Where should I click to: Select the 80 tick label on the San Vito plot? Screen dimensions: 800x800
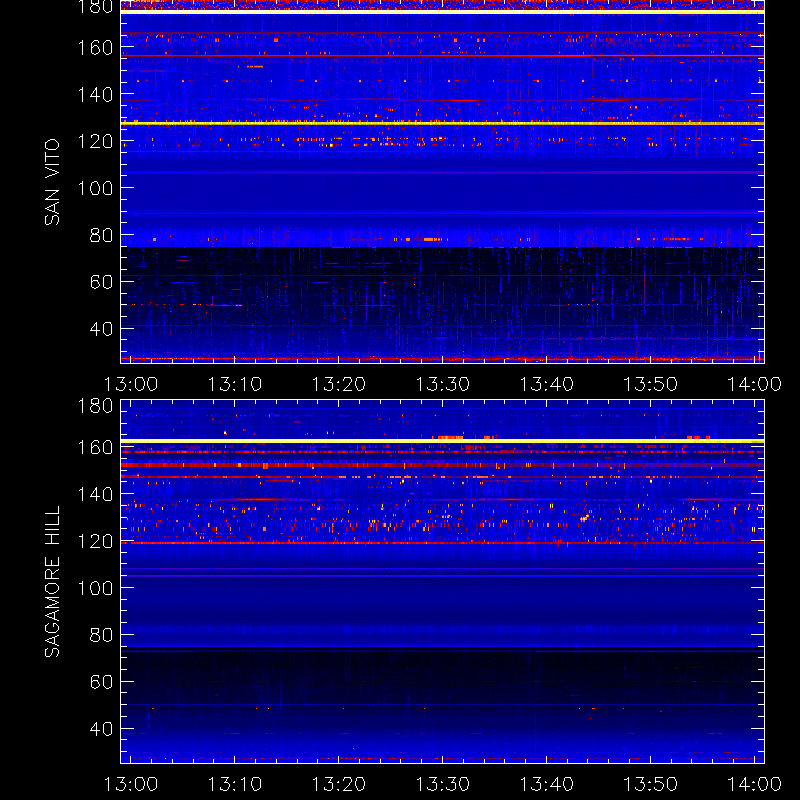click(x=101, y=235)
